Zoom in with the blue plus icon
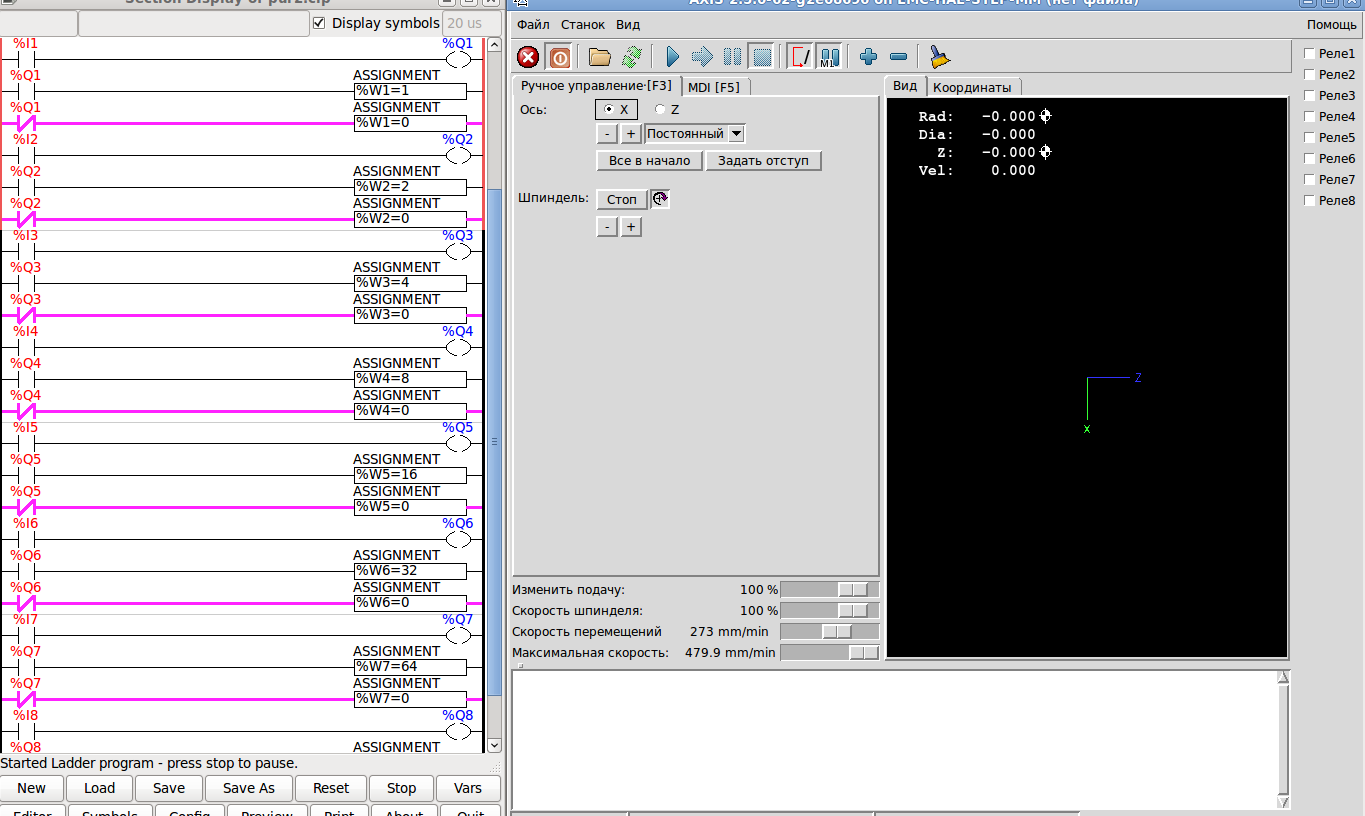This screenshot has width=1365, height=816. (868, 57)
